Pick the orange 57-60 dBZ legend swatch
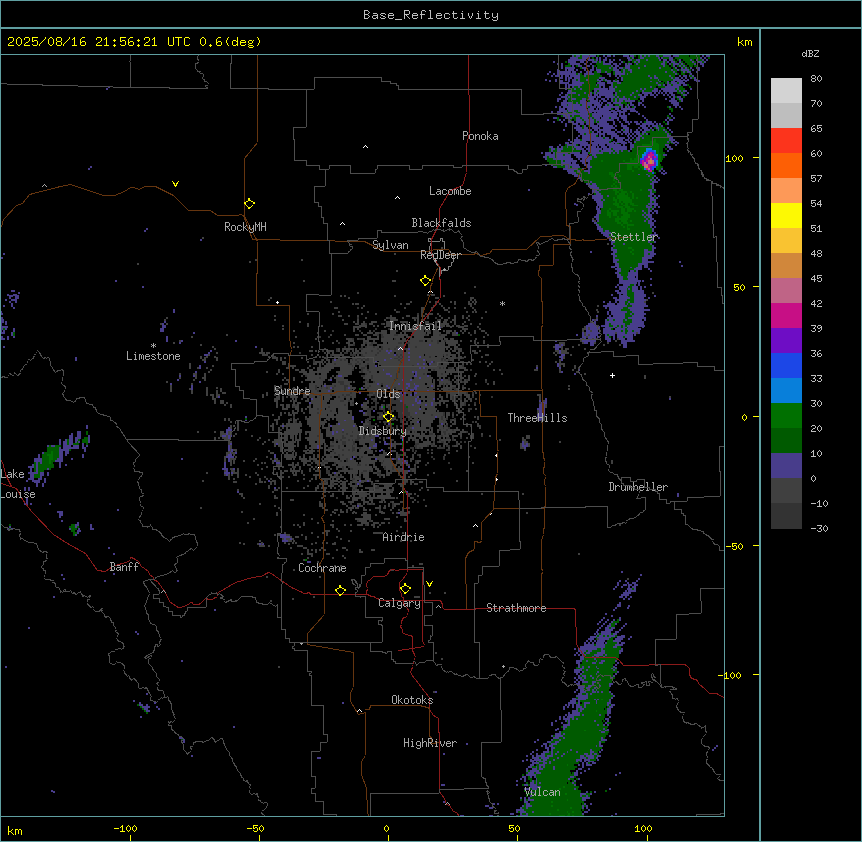862x842 pixels. tap(786, 166)
